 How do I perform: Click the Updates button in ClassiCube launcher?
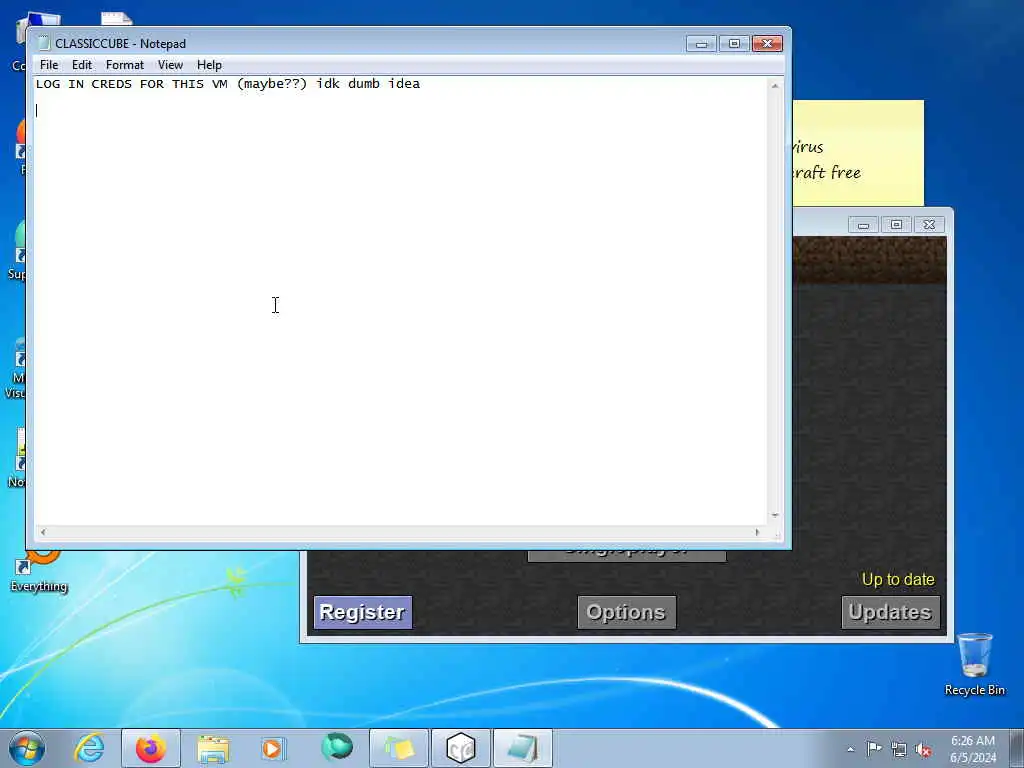[x=890, y=612]
